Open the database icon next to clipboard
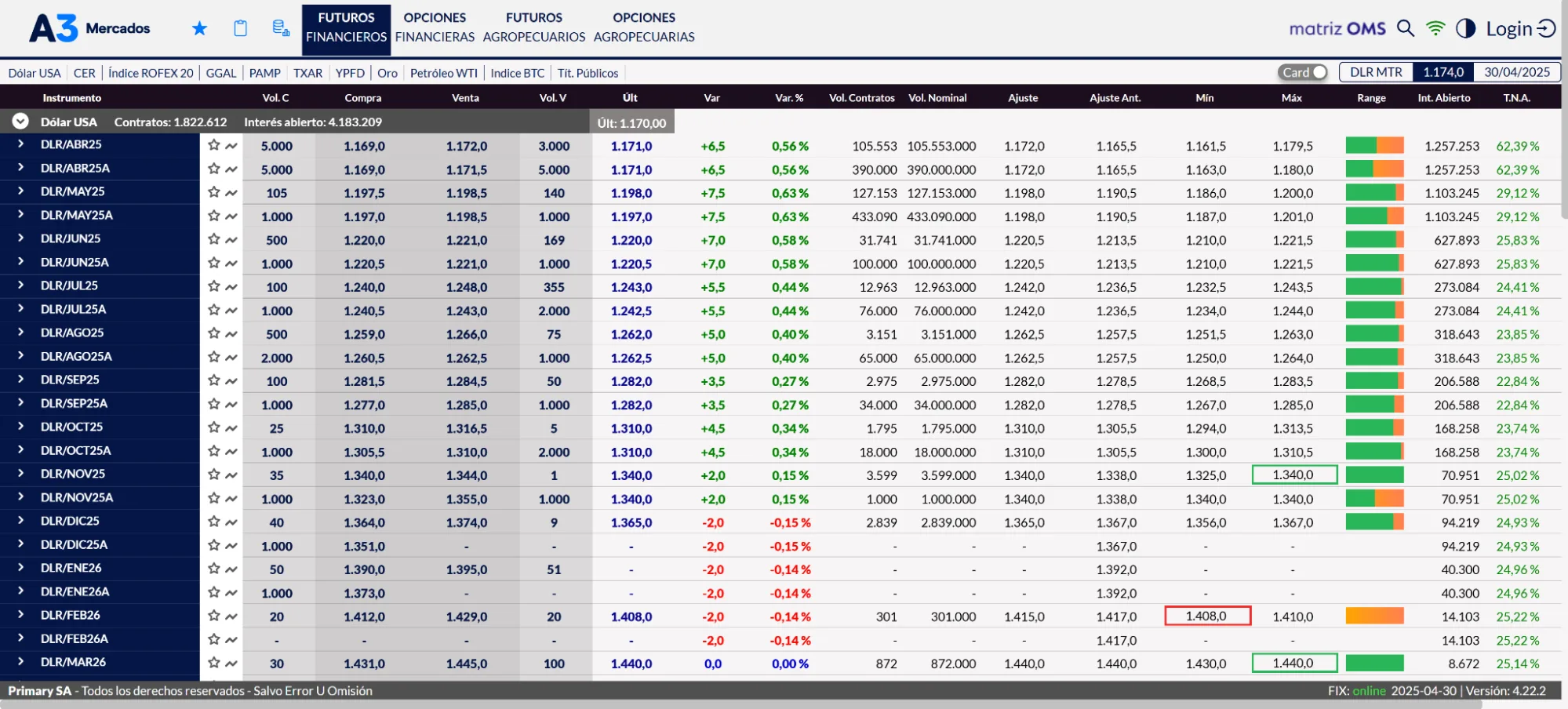Viewport: 1568px width, 709px height. pyautogui.click(x=281, y=28)
